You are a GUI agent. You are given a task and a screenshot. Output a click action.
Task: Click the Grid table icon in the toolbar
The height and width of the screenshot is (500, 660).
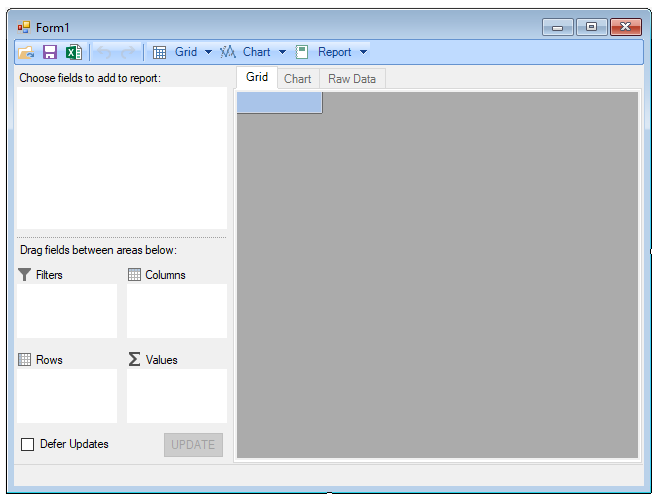(160, 52)
